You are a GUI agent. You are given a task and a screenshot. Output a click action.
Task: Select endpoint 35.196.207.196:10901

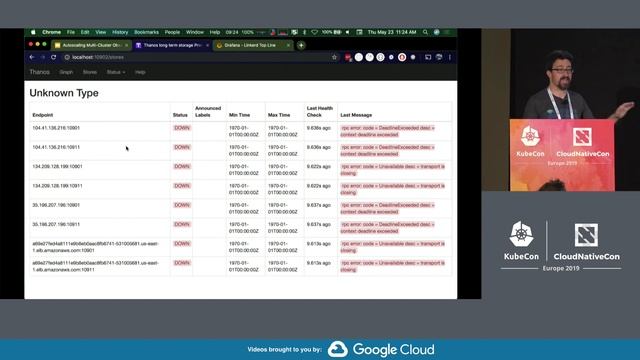pos(56,205)
